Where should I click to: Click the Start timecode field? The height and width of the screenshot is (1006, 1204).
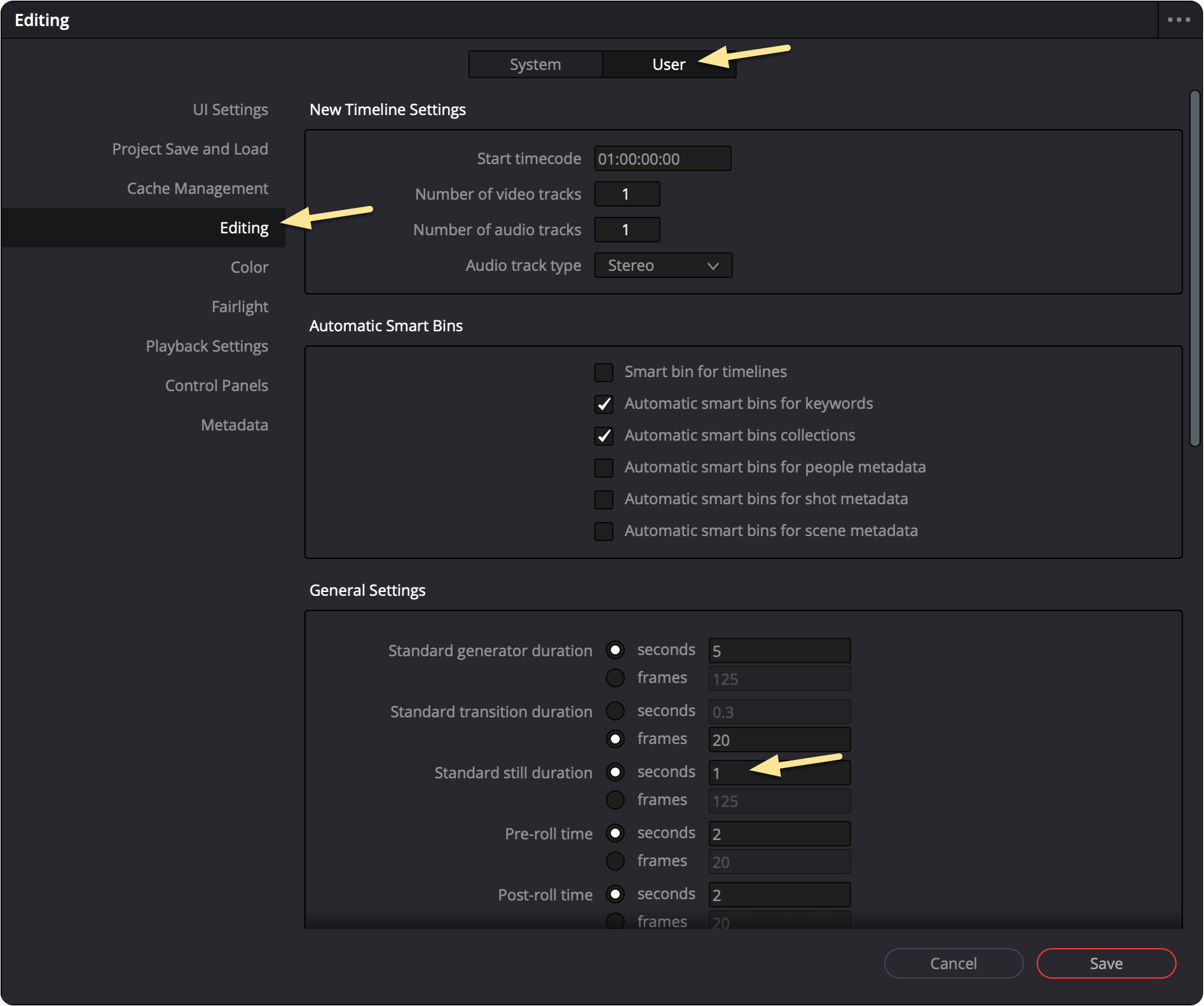[x=662, y=158]
